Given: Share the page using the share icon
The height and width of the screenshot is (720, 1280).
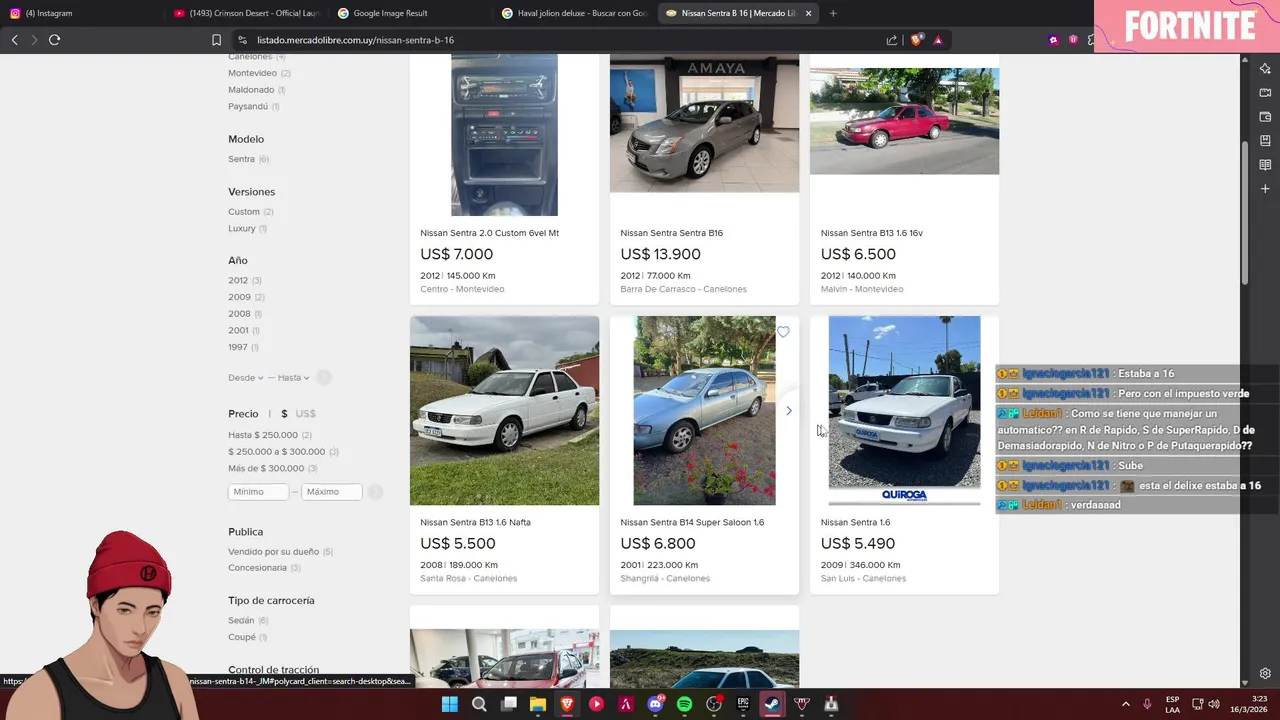Looking at the screenshot, I should [891, 40].
